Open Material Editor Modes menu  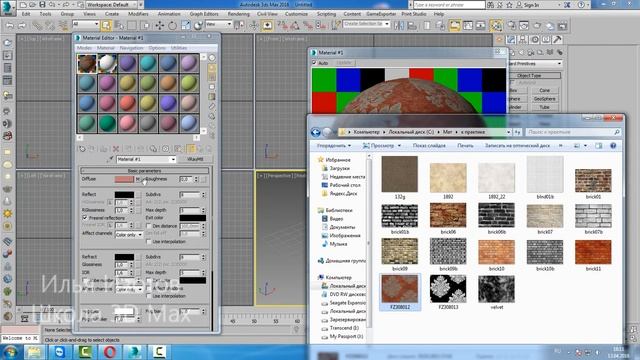coord(84,48)
